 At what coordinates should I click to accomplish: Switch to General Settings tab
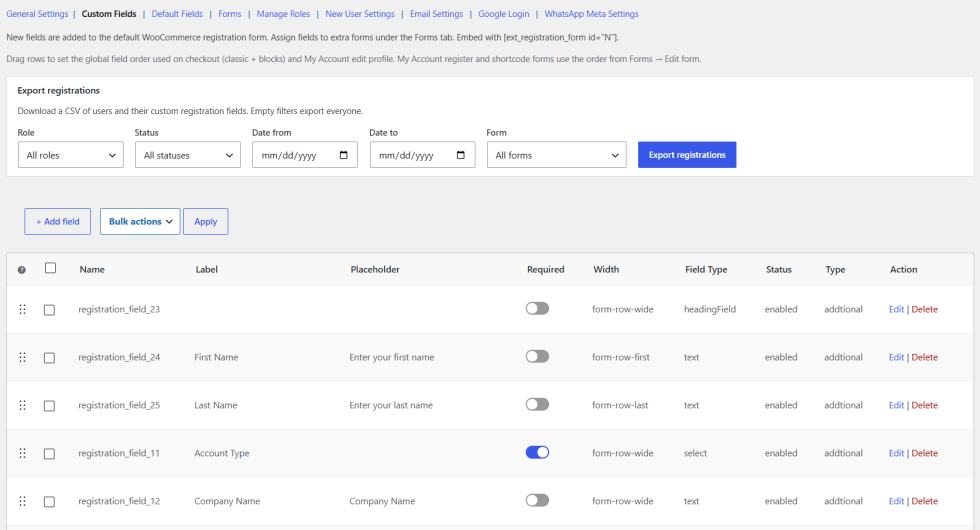click(37, 14)
